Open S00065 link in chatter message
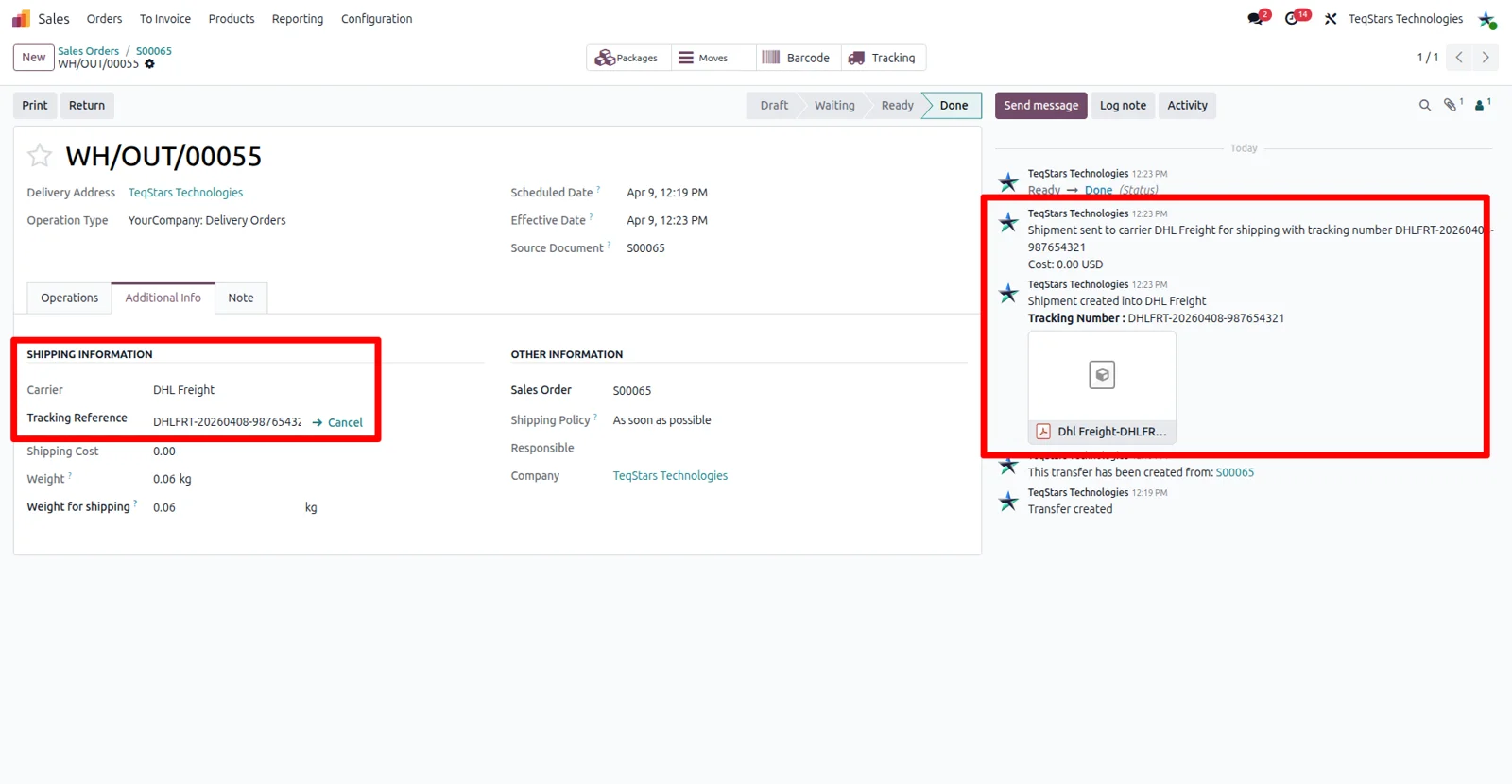1512x784 pixels. coord(1235,472)
